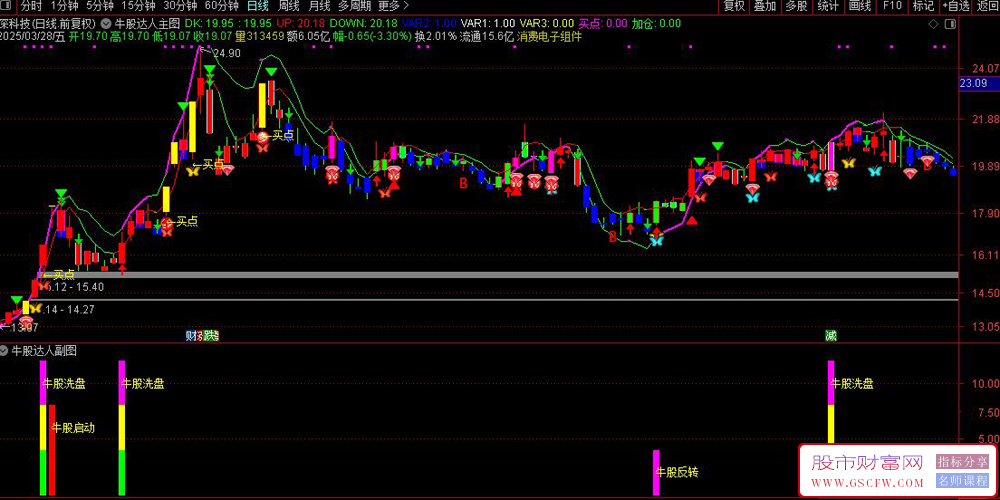This screenshot has height=500, width=1000.
Task: Switch to the 日线 period tab
Action: click(257, 6)
